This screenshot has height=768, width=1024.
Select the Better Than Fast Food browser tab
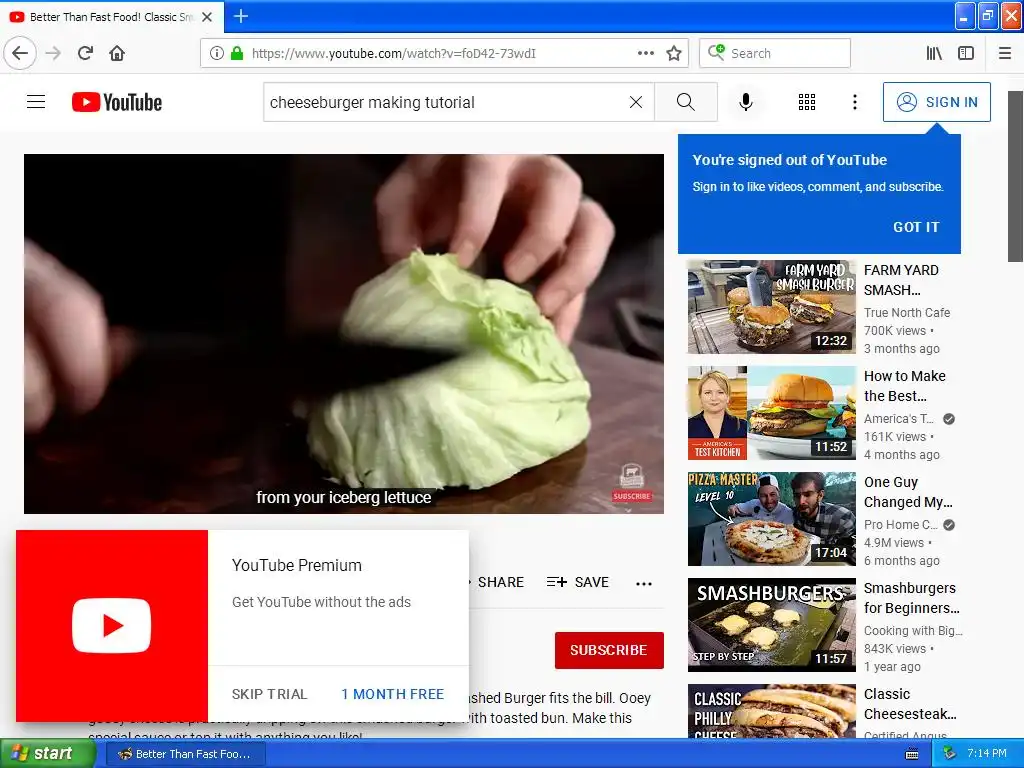click(111, 17)
